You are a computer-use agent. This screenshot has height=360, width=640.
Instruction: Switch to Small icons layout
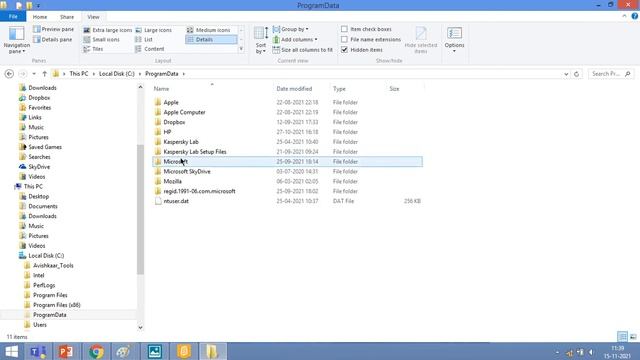tap(102, 40)
